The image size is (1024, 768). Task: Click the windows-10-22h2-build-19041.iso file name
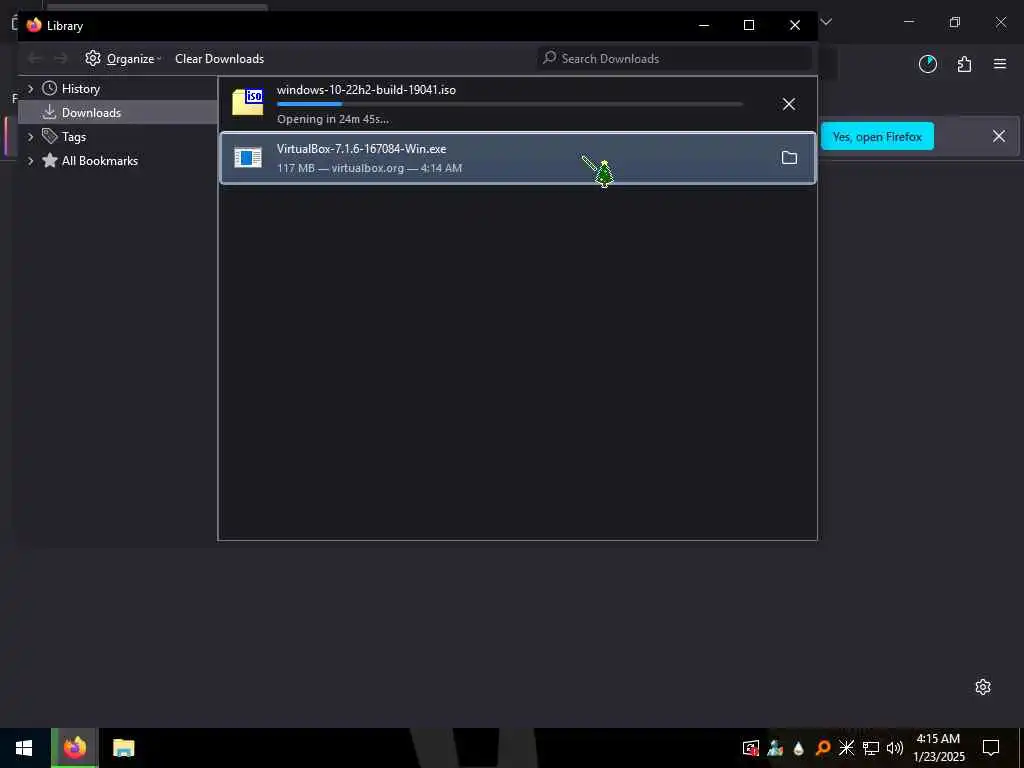[366, 90]
